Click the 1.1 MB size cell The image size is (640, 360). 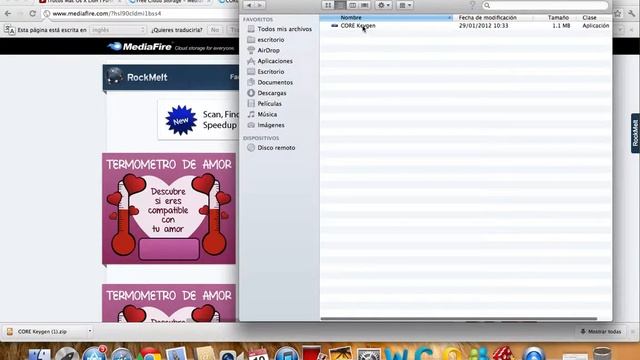(x=561, y=25)
